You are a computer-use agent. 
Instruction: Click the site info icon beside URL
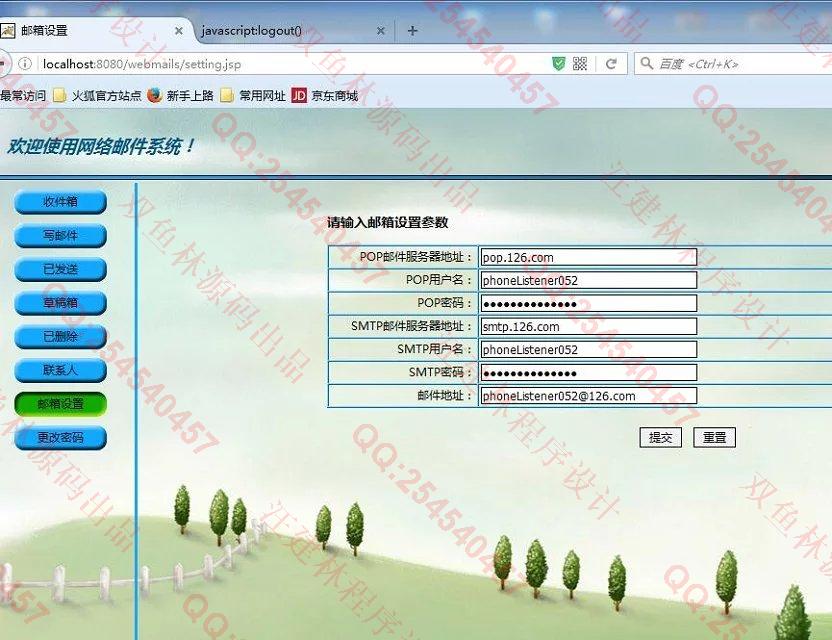[25, 64]
